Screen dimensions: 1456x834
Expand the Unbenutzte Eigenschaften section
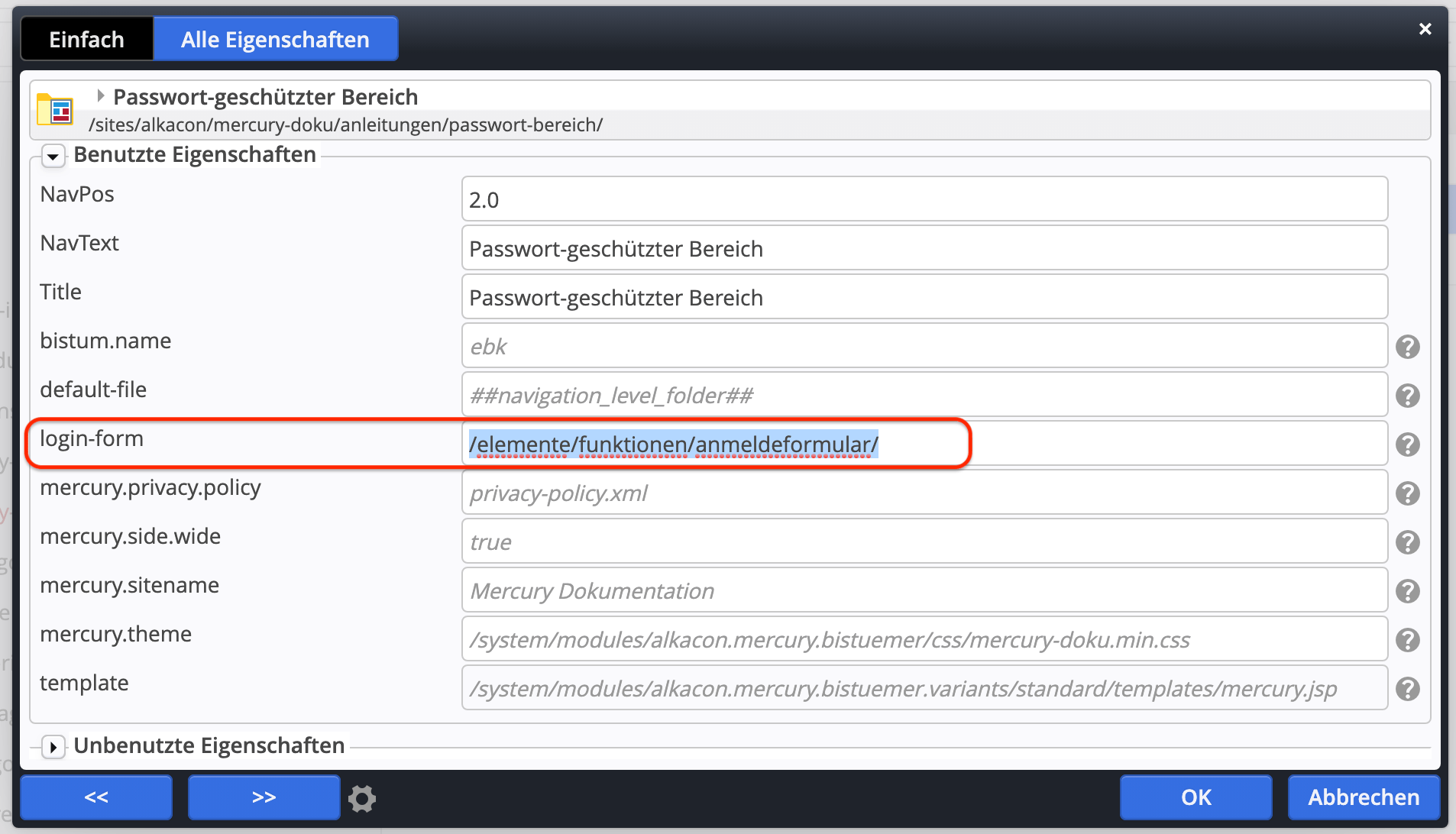[53, 746]
